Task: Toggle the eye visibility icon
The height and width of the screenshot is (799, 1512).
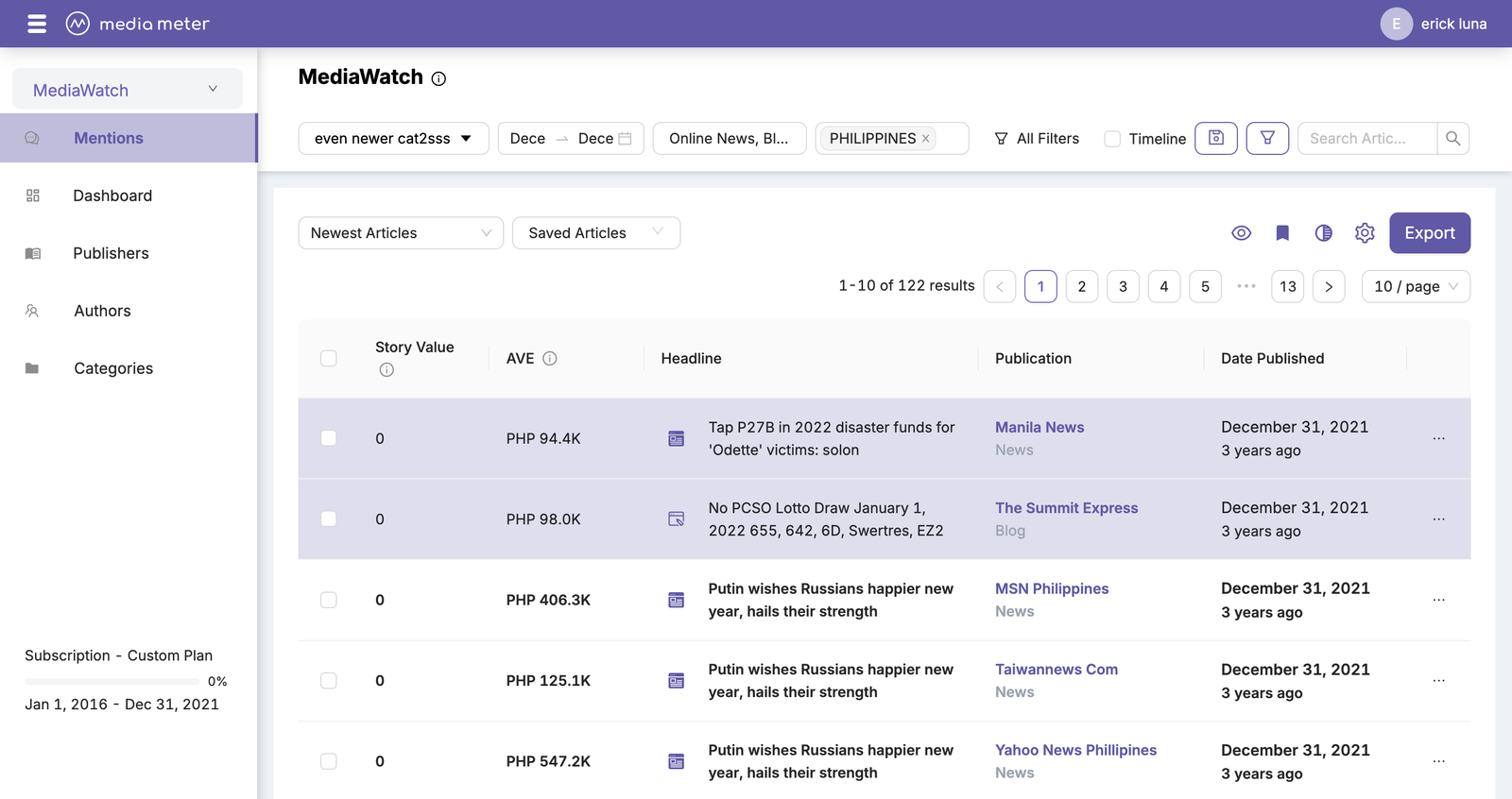Action: (1242, 233)
